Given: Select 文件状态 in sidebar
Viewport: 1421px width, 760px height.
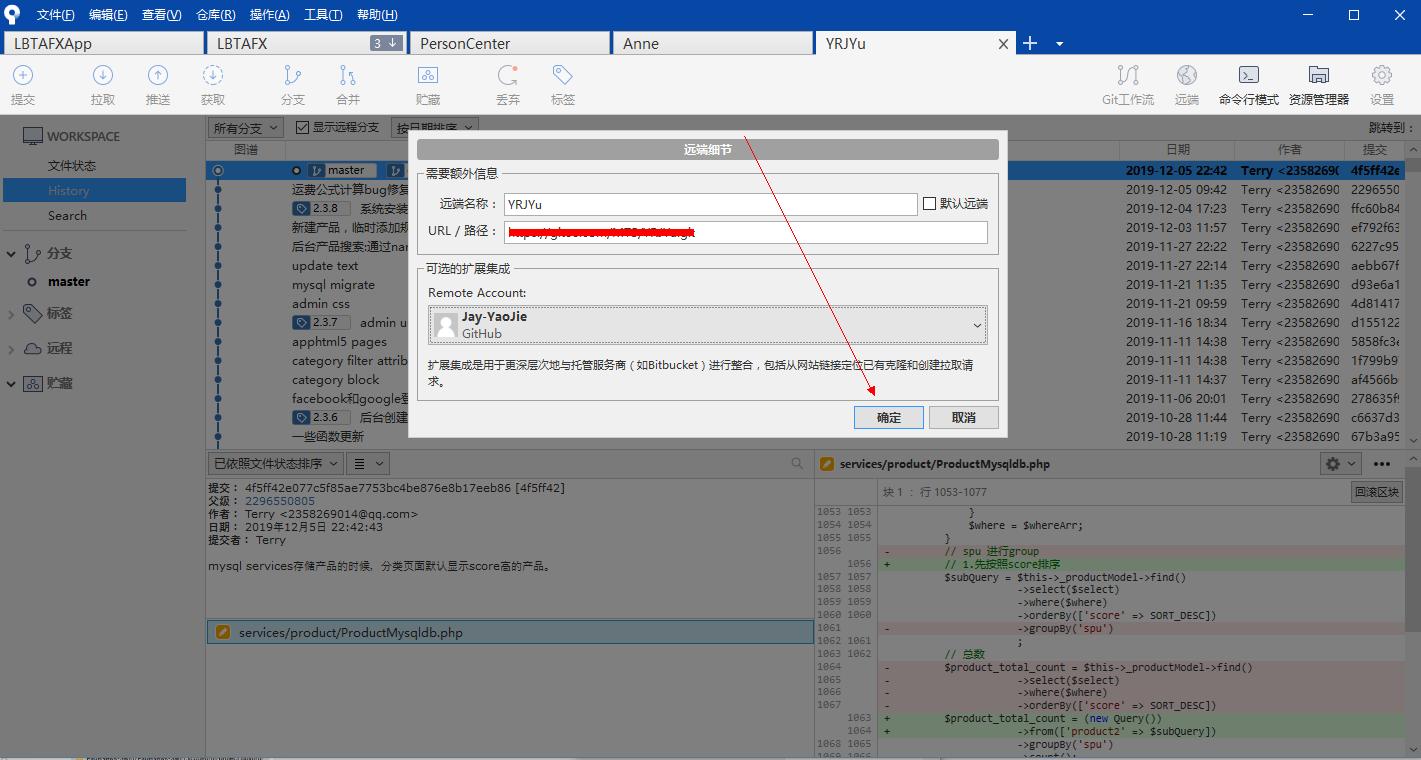Looking at the screenshot, I should tap(72, 166).
